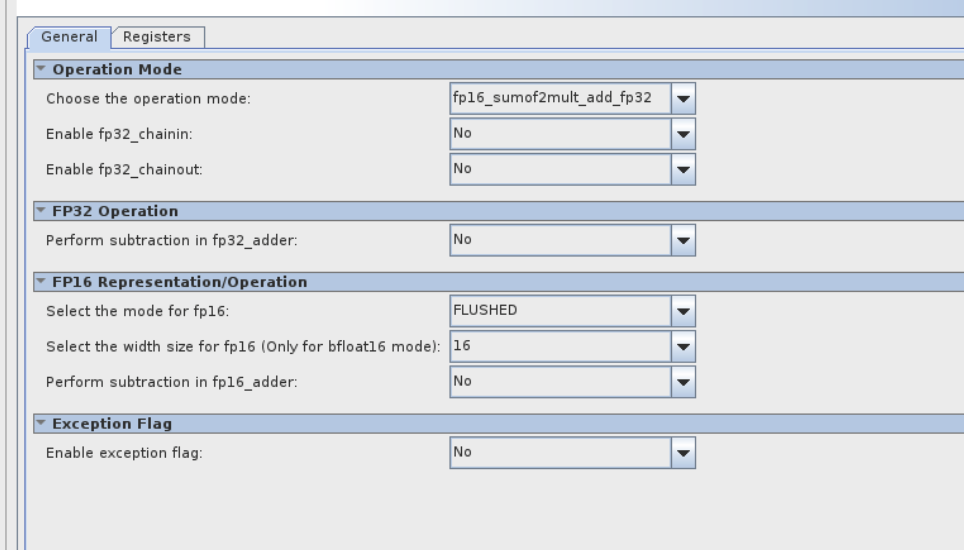Open the fp16_adder subtraction dropdown arrow

click(x=683, y=381)
